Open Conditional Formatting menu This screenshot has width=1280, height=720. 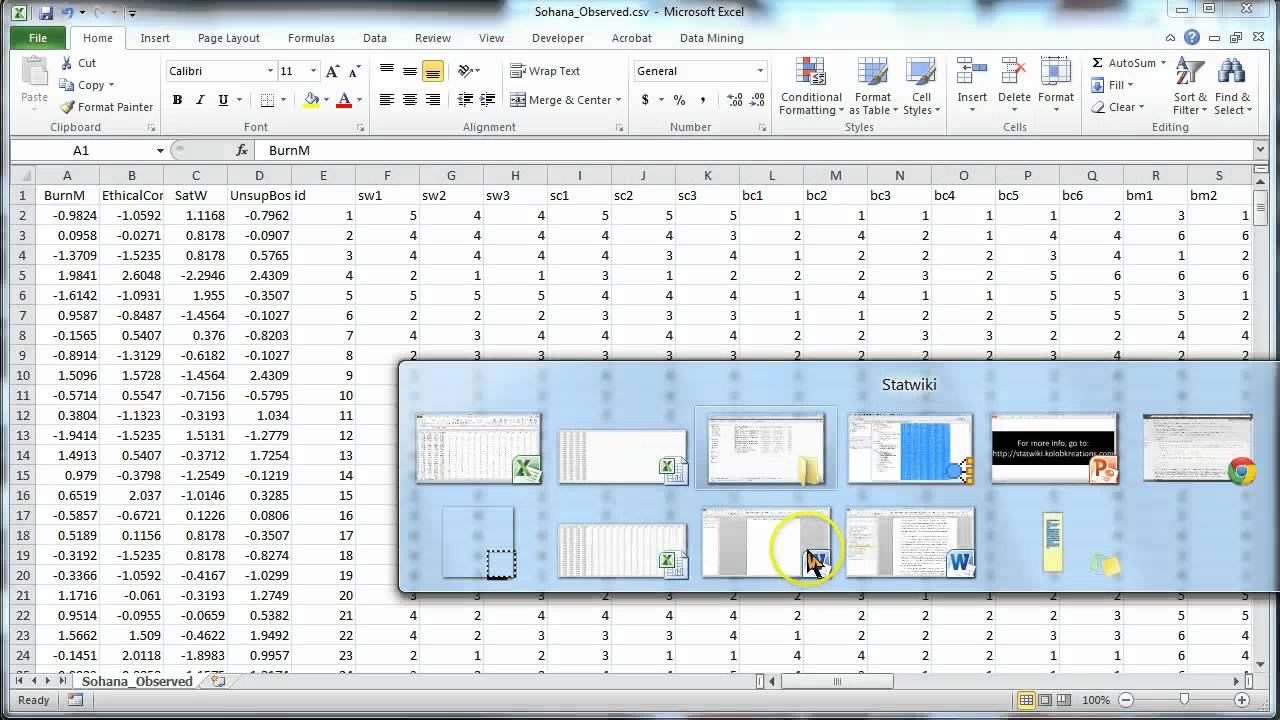(811, 86)
